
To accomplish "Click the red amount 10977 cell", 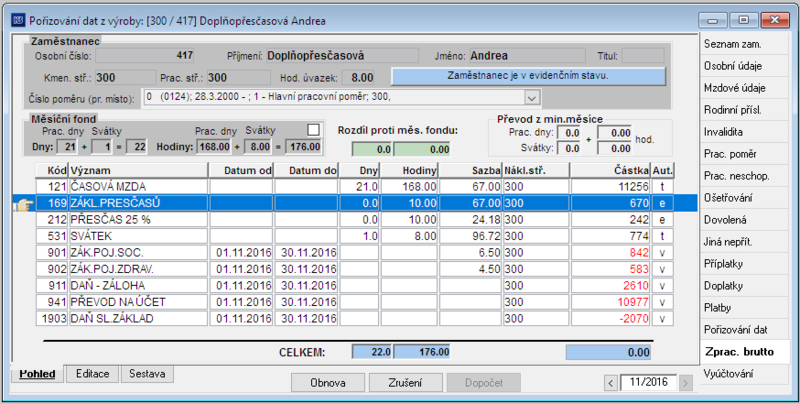I will [x=610, y=302].
